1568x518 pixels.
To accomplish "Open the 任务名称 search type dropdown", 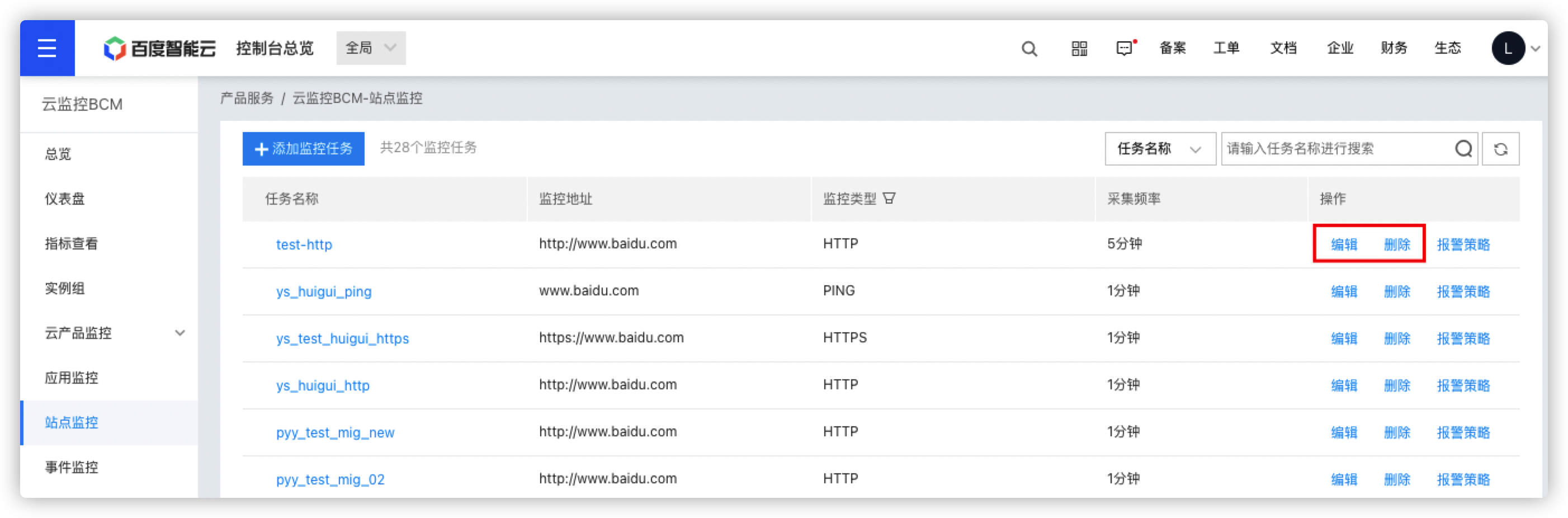I will tap(1160, 149).
